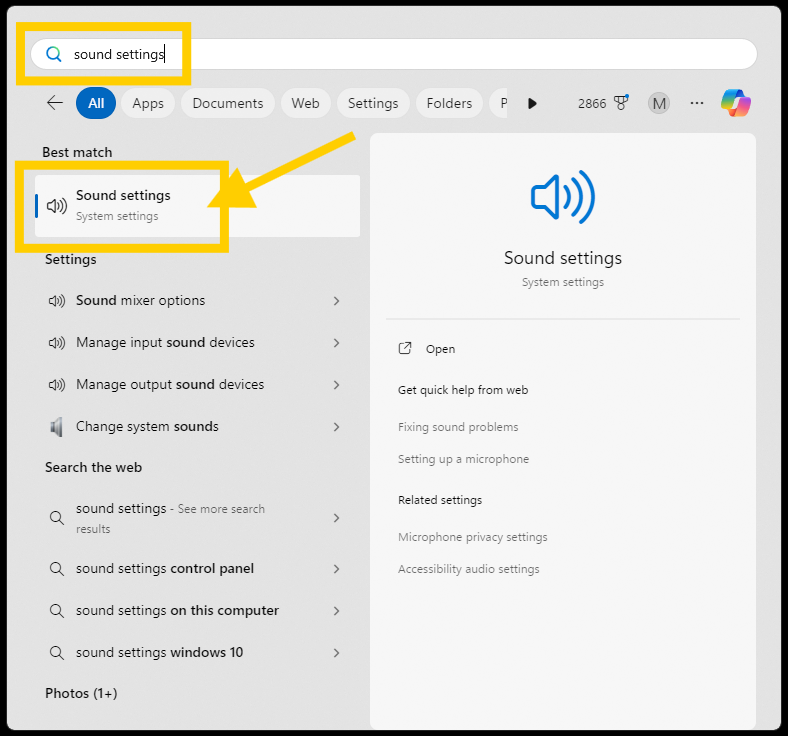Select Manage output sound devices result
Image resolution: width=788 pixels, height=736 pixels.
point(170,385)
